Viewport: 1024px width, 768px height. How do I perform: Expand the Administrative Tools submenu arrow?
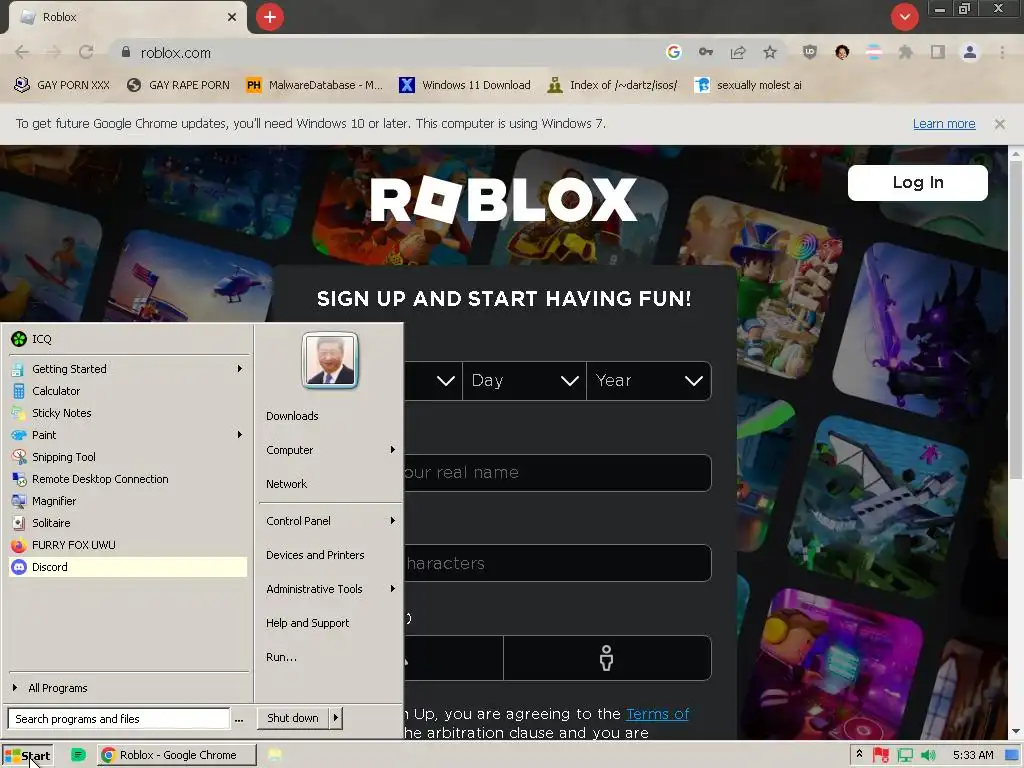pos(392,589)
